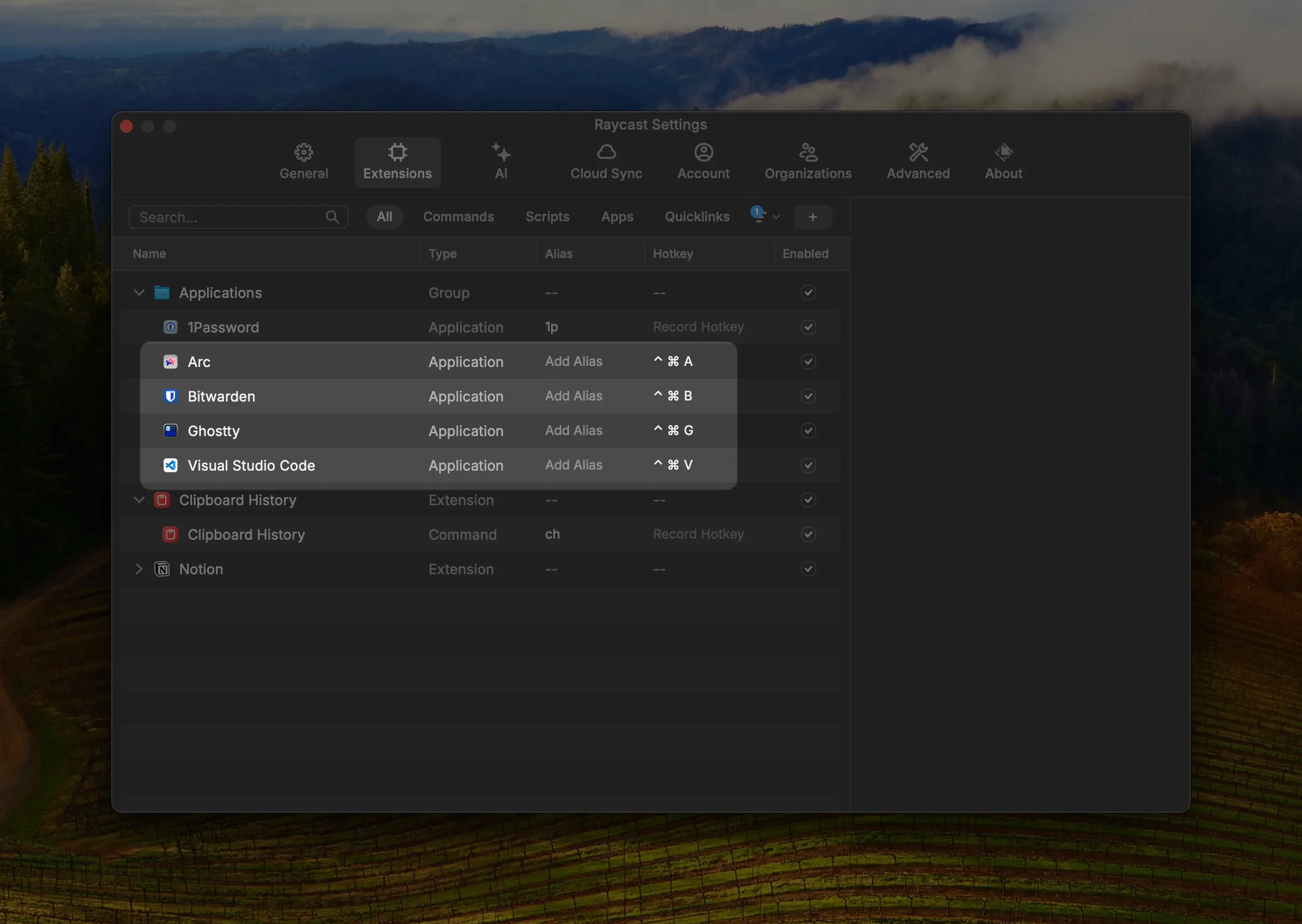Click Add Alias for Ghostty
The image size is (1302, 924).
coord(573,431)
